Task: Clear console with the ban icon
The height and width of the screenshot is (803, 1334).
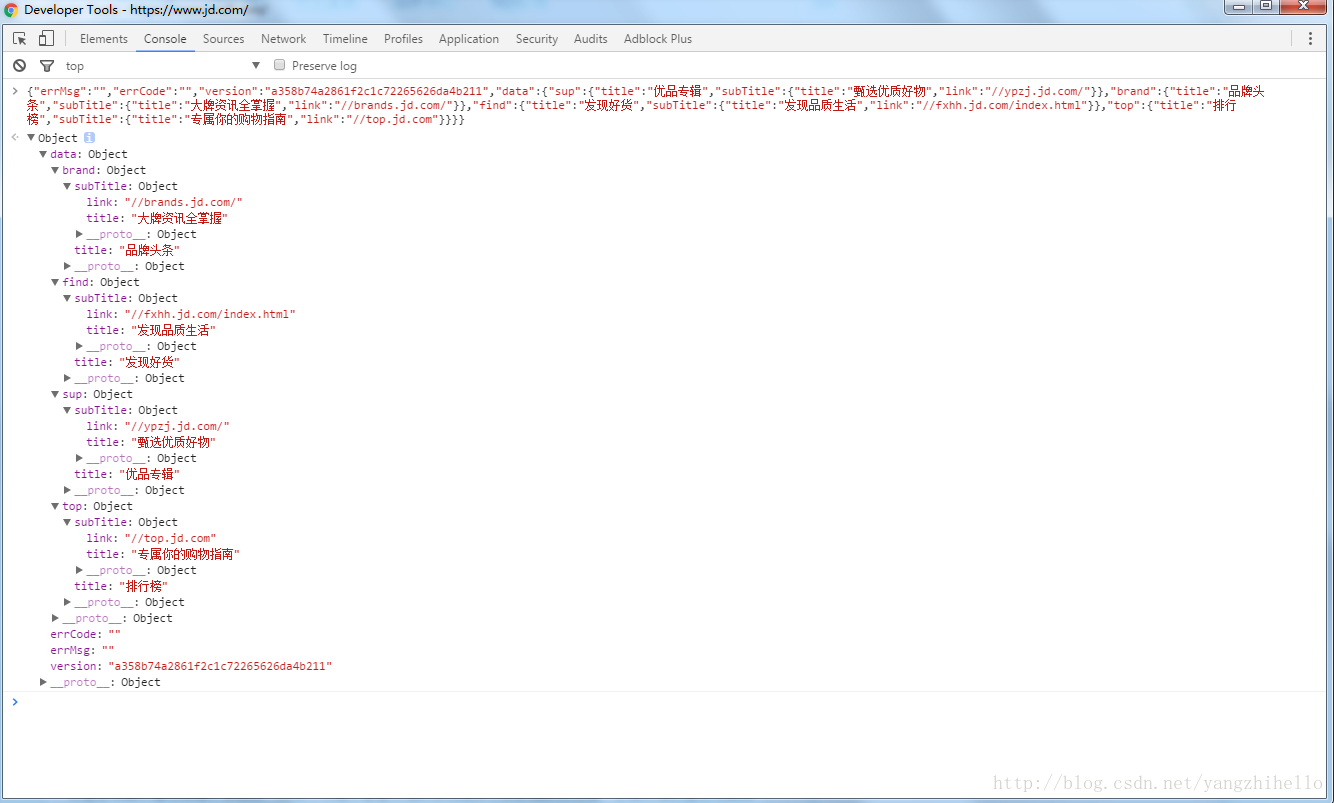Action: coord(19,65)
